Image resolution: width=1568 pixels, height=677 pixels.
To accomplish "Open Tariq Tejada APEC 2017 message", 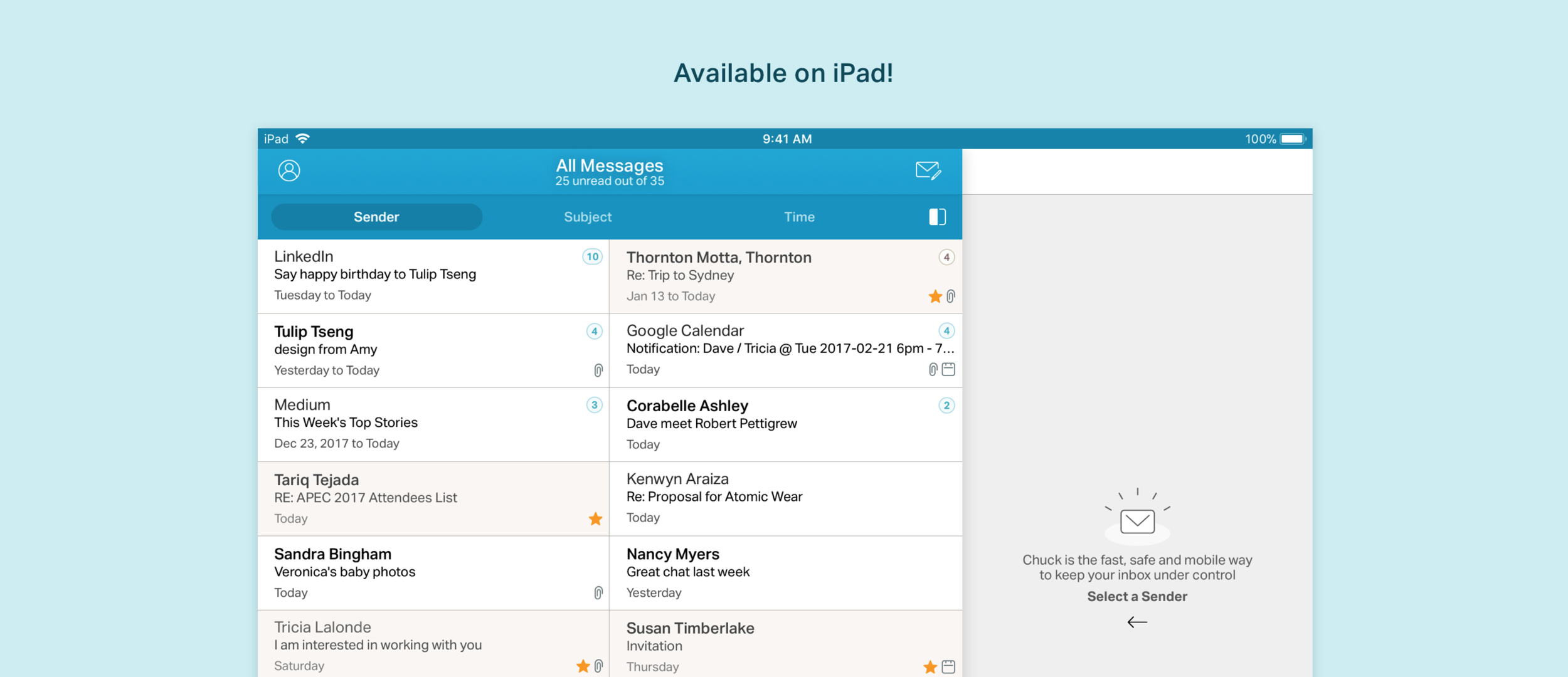I will pyautogui.click(x=433, y=499).
